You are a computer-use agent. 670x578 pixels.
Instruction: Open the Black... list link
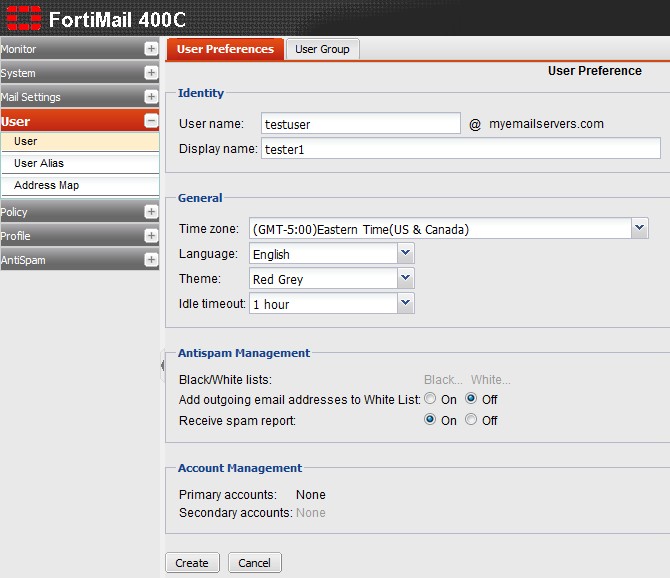[443, 380]
